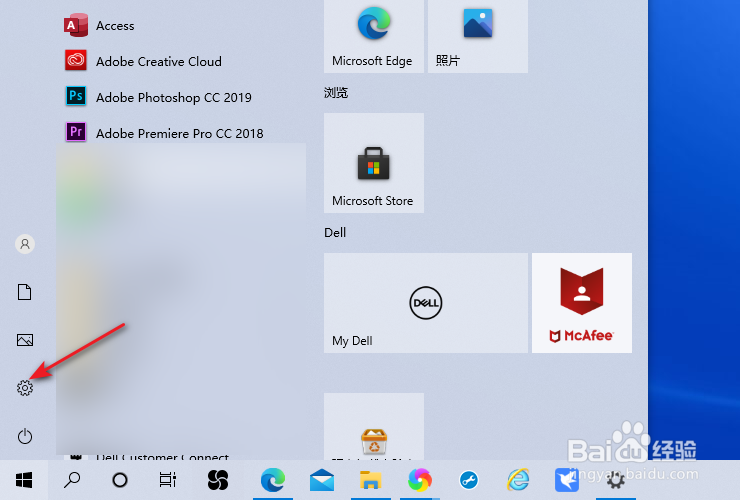Screen dimensions: 740x500
Task: Open the Microsoft Store tile
Action: [x=374, y=163]
